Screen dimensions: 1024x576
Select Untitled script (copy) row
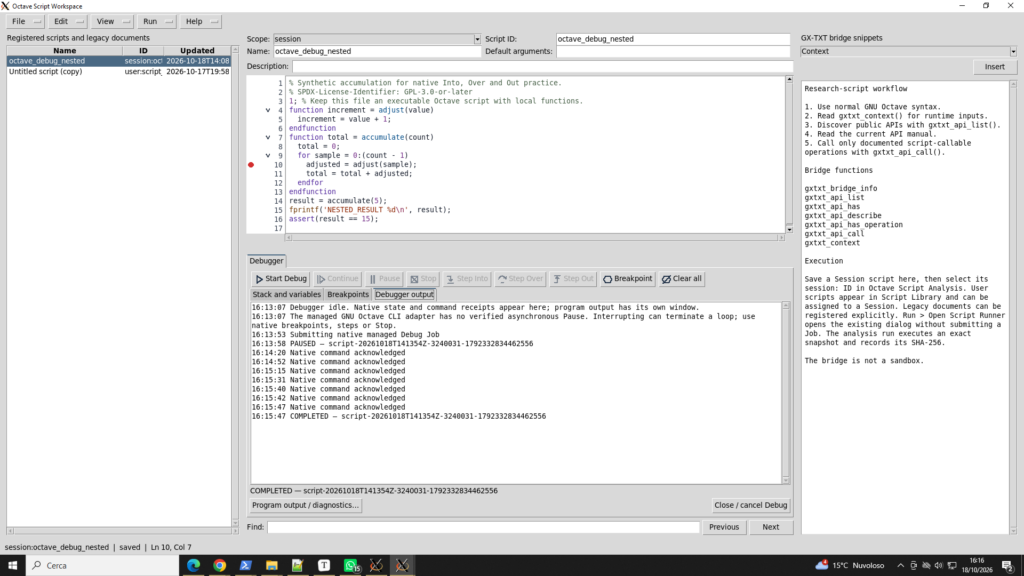click(x=119, y=71)
